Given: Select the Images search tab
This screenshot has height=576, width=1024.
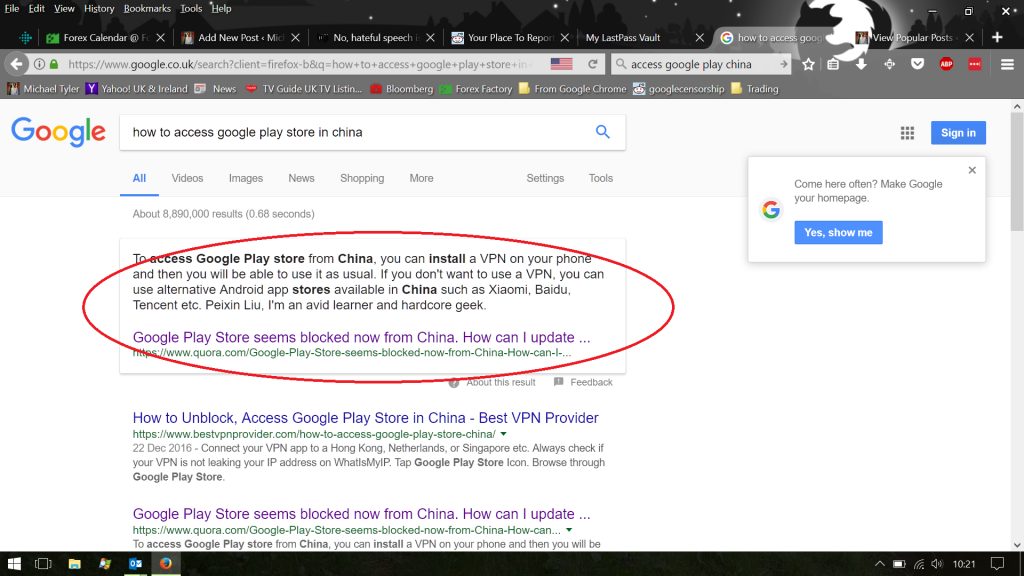Looking at the screenshot, I should pos(246,178).
